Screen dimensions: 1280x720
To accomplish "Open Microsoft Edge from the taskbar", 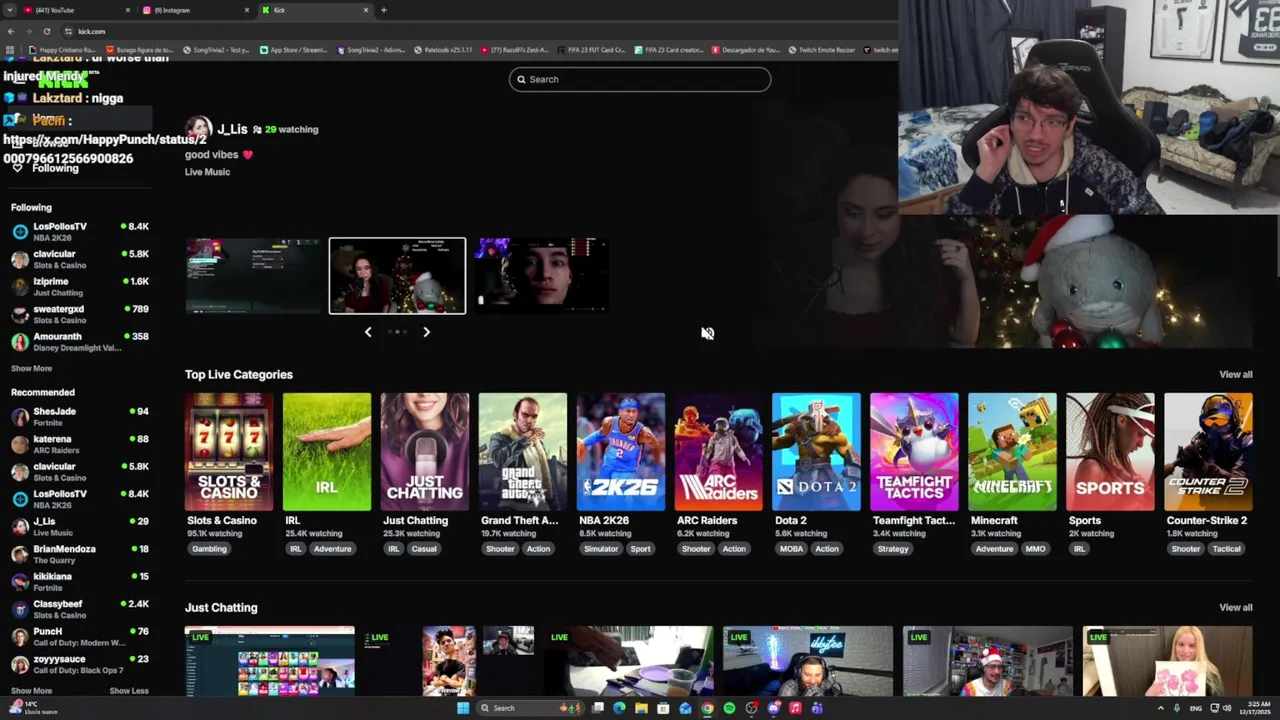I will point(619,708).
